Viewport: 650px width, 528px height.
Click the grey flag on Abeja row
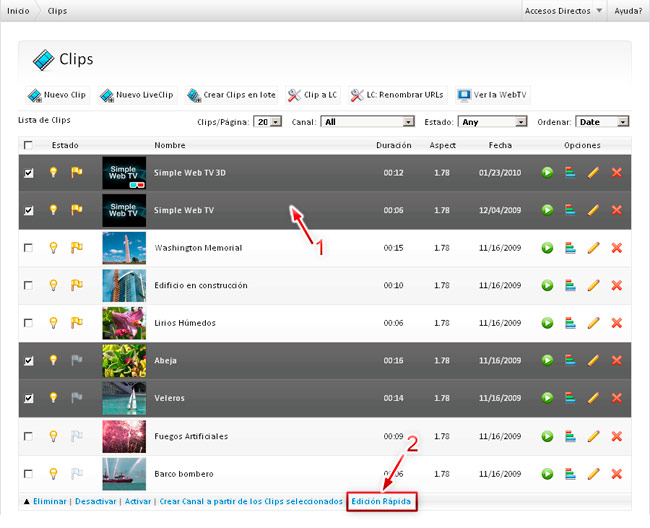(x=77, y=360)
